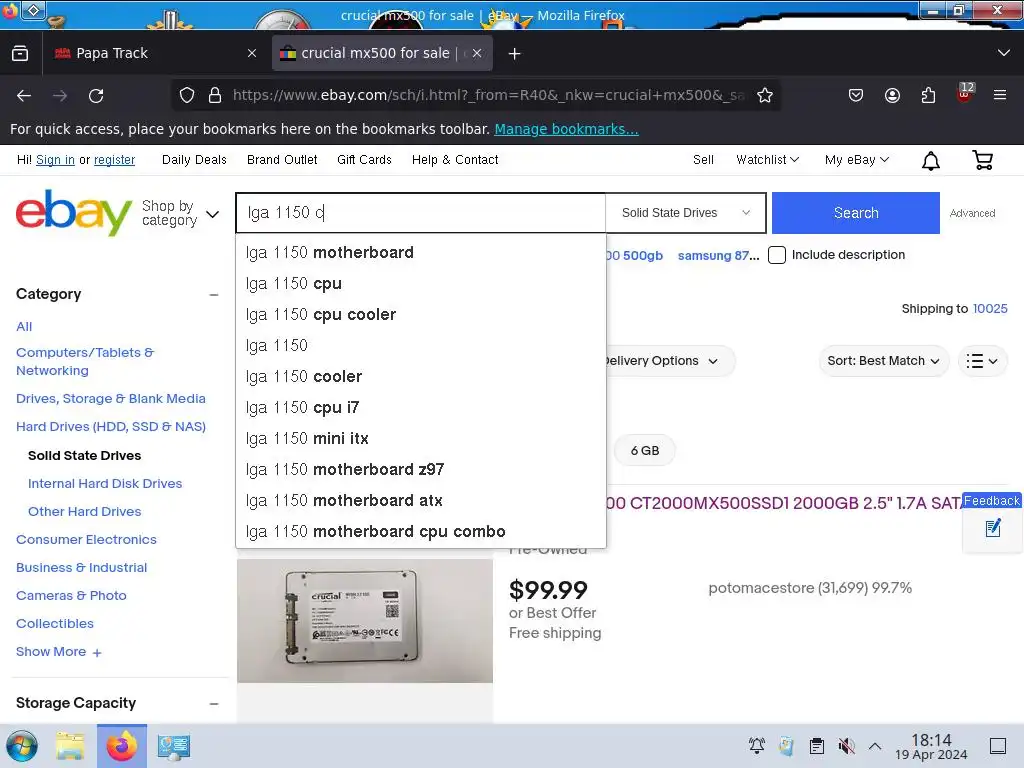Viewport: 1024px width, 768px height.
Task: Open the eBay shopping cart
Action: (x=983, y=160)
